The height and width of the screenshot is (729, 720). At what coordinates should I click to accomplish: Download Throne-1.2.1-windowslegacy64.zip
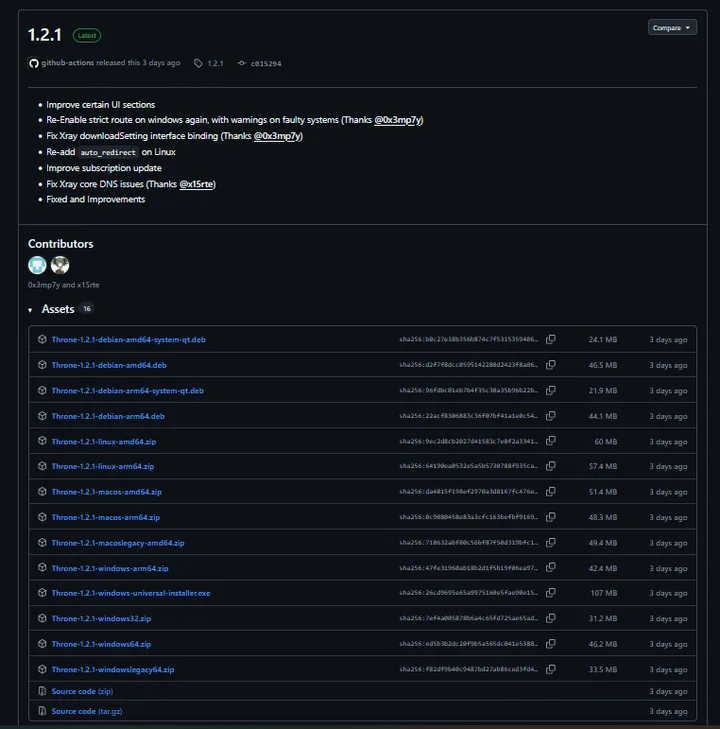[x=113, y=670]
